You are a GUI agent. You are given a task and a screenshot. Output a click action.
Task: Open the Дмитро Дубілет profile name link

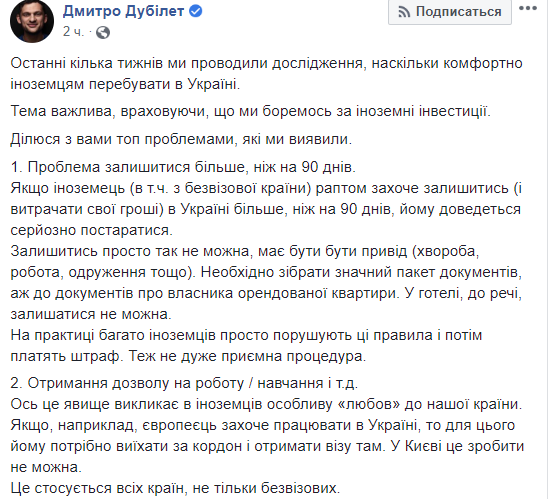(x=123, y=11)
